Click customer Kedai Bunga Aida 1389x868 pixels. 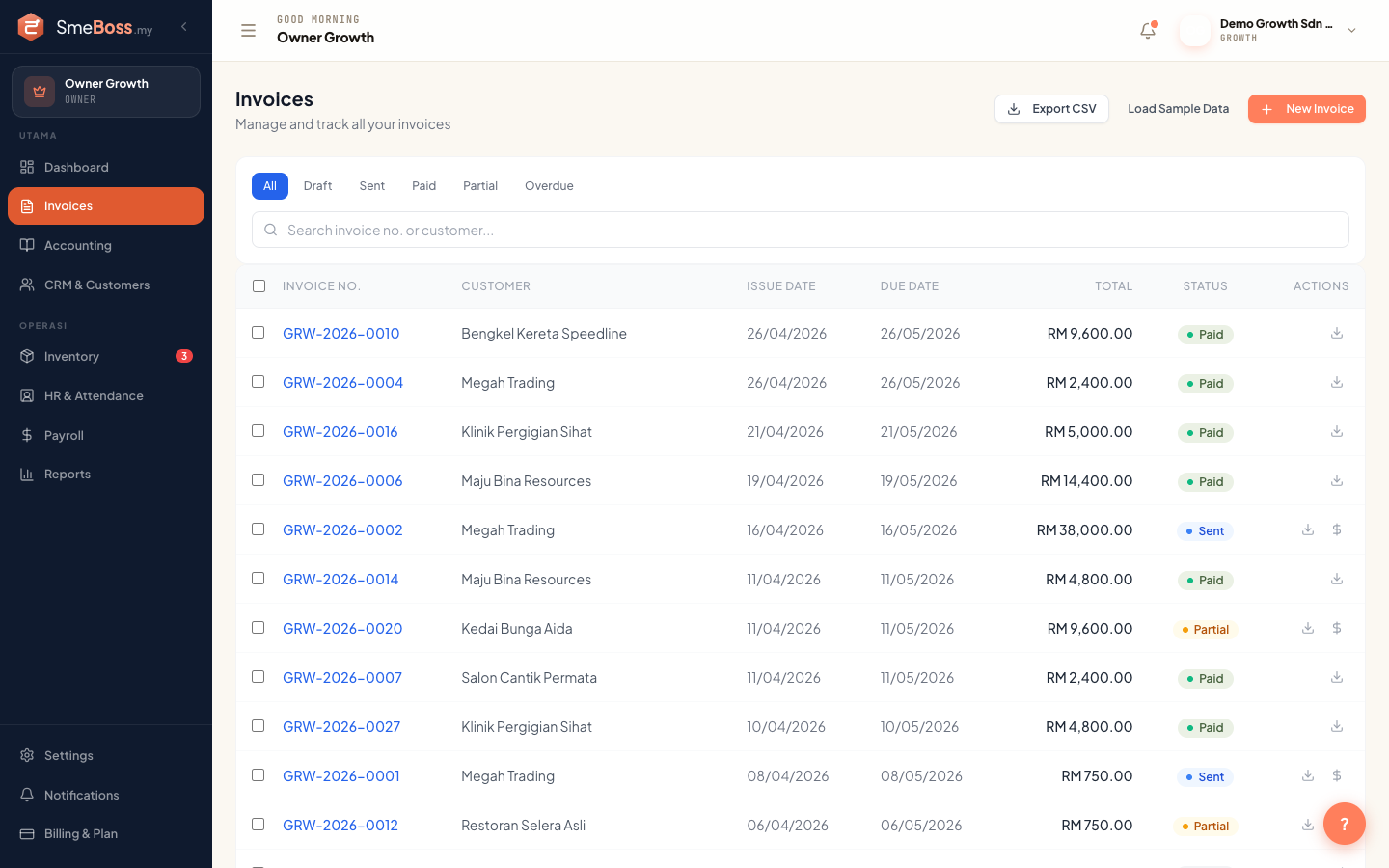click(517, 629)
